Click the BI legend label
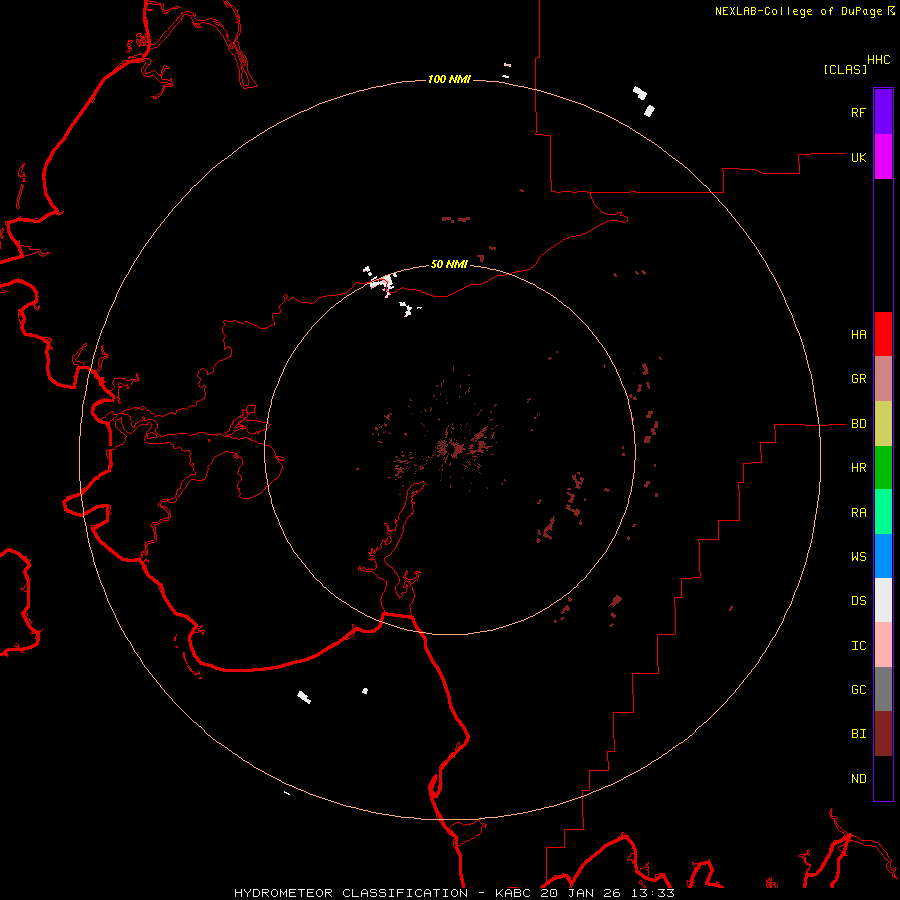This screenshot has width=900, height=900. (x=858, y=734)
